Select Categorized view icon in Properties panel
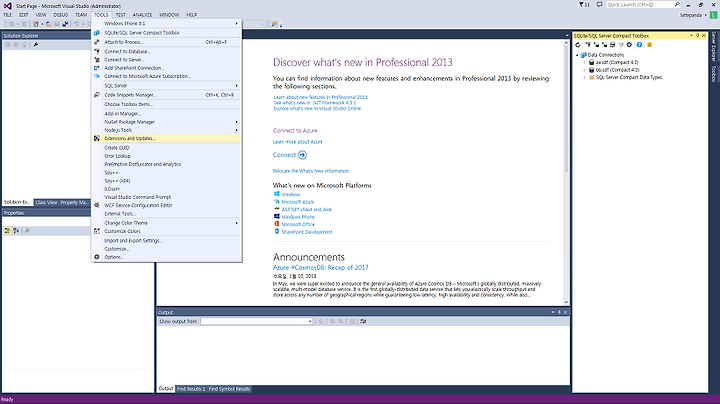Image resolution: width=720 pixels, height=404 pixels. 7,230
